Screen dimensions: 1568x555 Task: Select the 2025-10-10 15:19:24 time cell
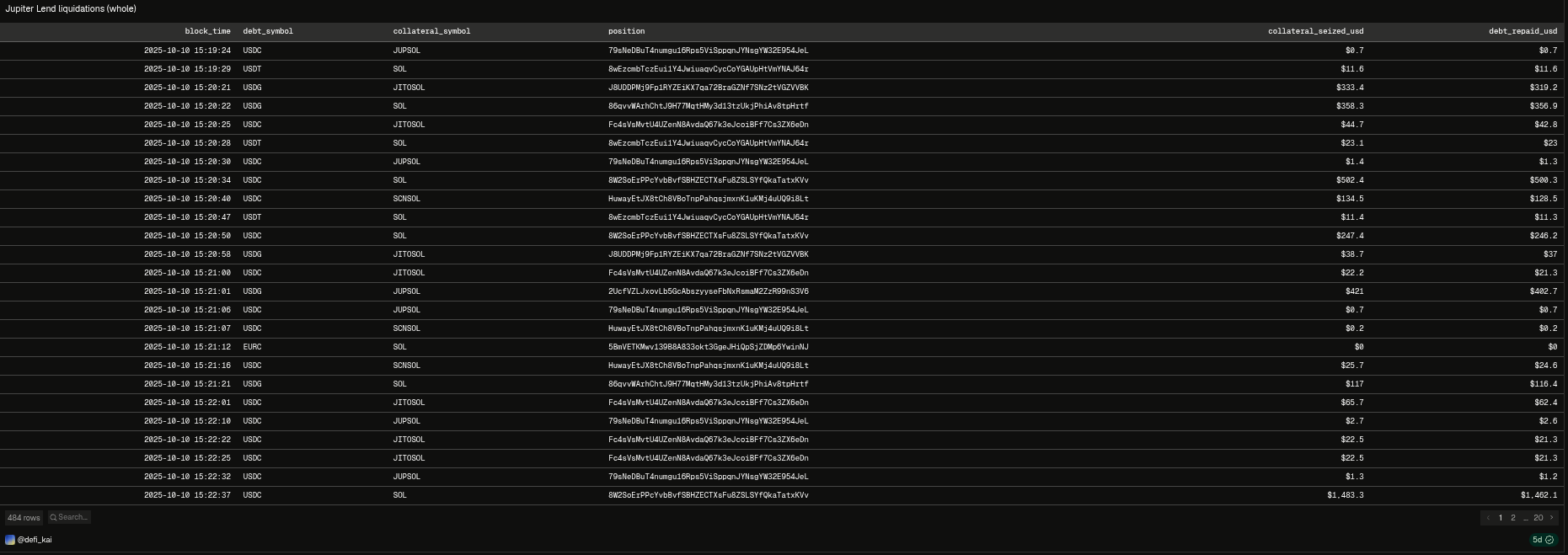(187, 51)
